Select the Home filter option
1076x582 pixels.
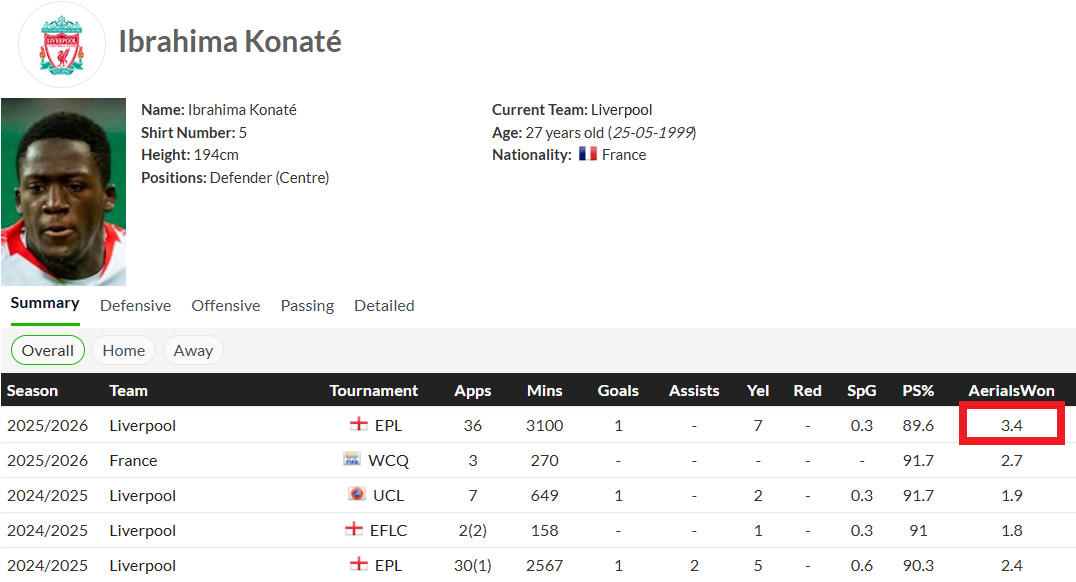124,351
